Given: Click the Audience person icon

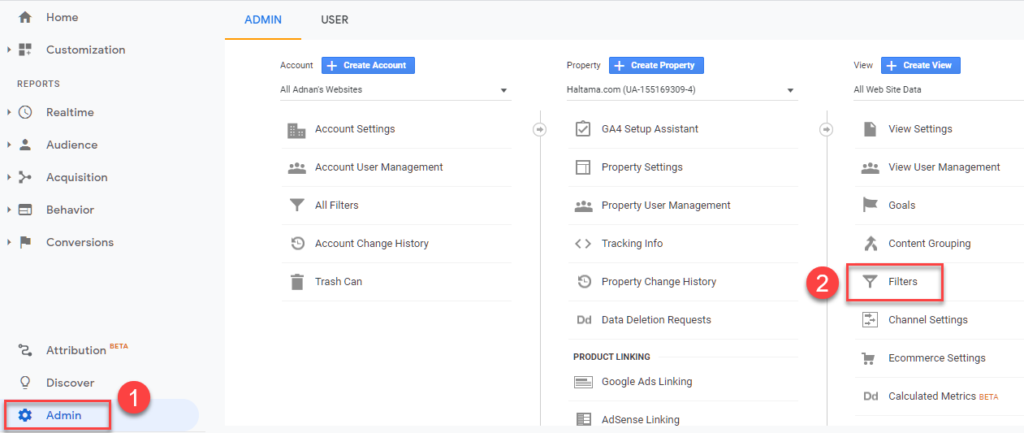Looking at the screenshot, I should pos(25,145).
